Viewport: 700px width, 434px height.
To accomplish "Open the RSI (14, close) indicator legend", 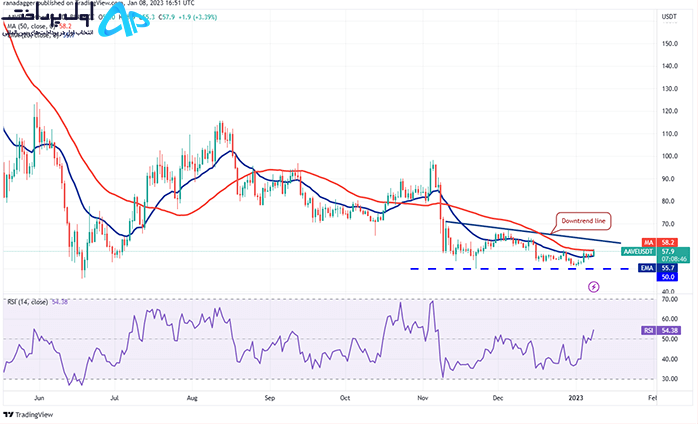I will pyautogui.click(x=38, y=302).
